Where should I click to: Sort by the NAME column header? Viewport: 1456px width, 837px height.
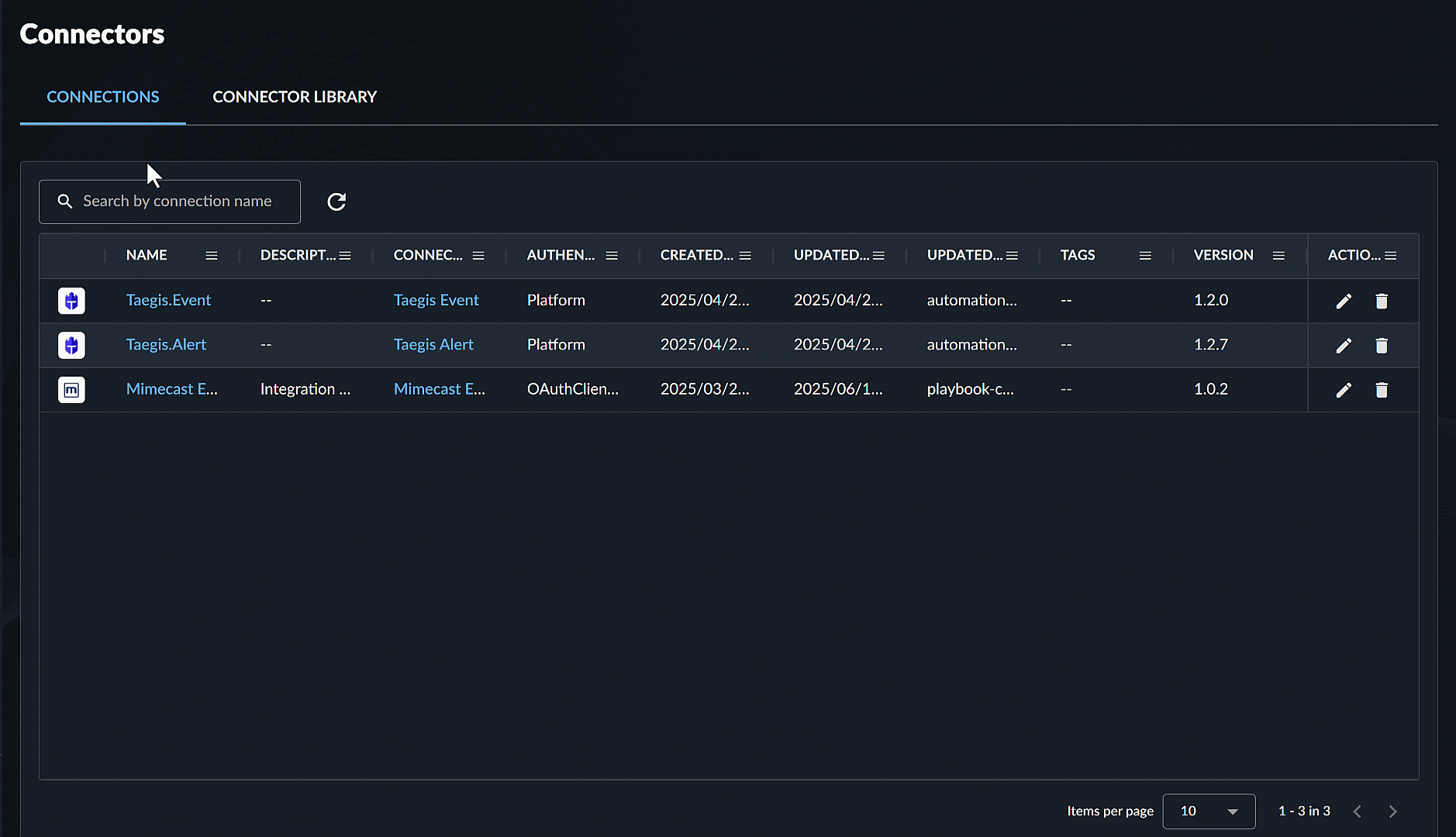pos(147,256)
